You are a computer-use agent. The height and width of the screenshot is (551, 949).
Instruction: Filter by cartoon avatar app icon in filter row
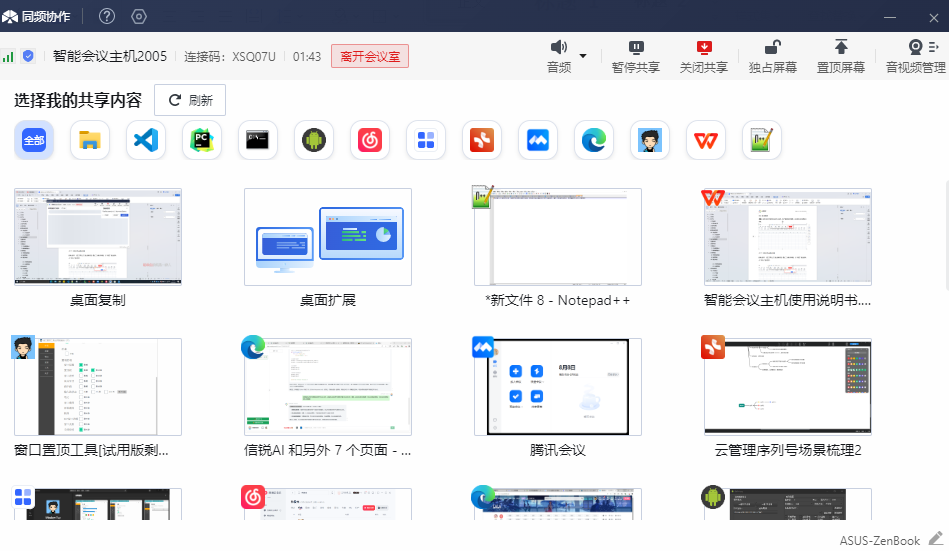coord(650,140)
